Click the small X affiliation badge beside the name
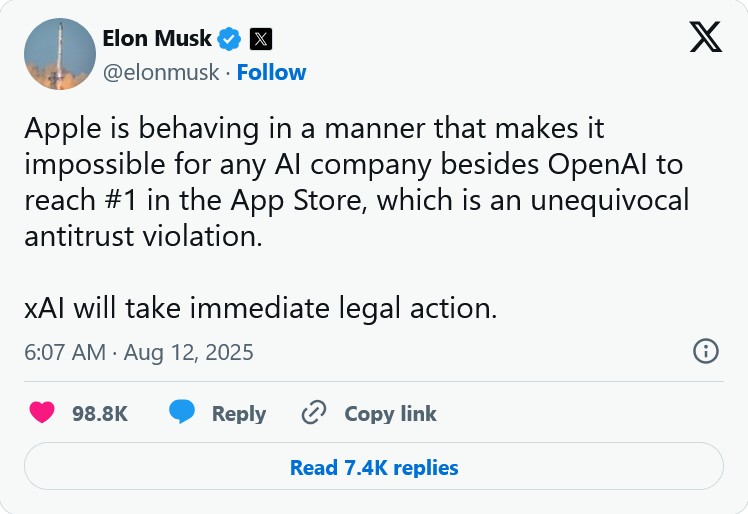748x514 pixels. 260,39
